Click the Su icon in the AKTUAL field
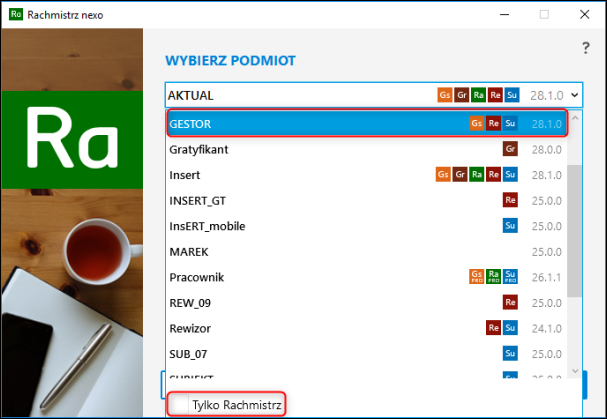The width and height of the screenshot is (607, 419). (512, 95)
